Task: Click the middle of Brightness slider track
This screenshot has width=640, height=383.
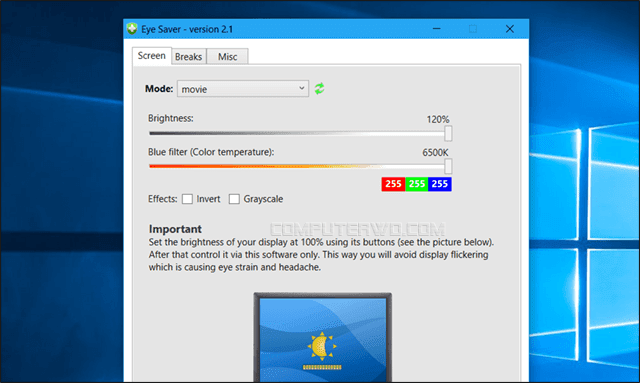Action: (297, 133)
